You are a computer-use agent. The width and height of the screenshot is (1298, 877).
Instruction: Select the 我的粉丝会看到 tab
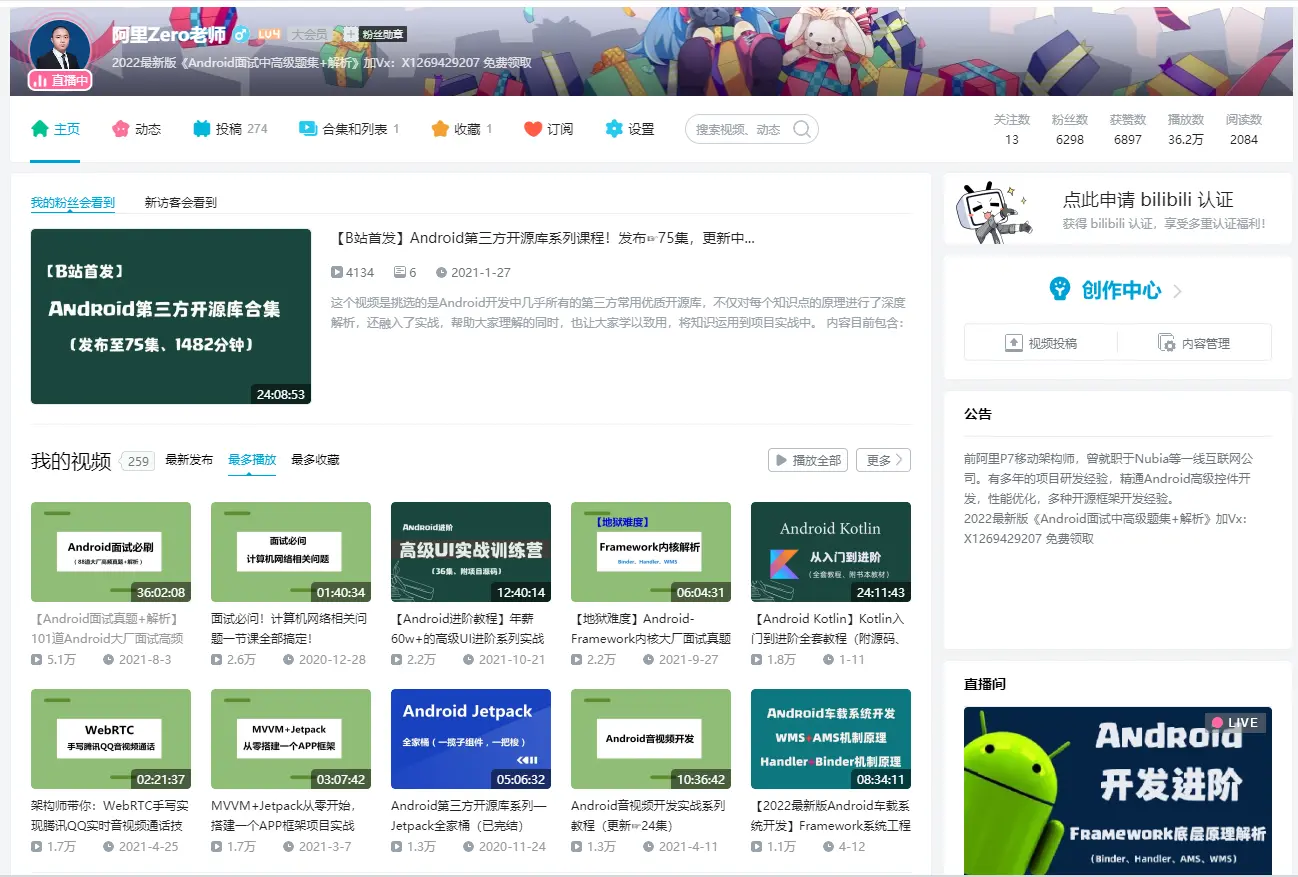(x=73, y=202)
